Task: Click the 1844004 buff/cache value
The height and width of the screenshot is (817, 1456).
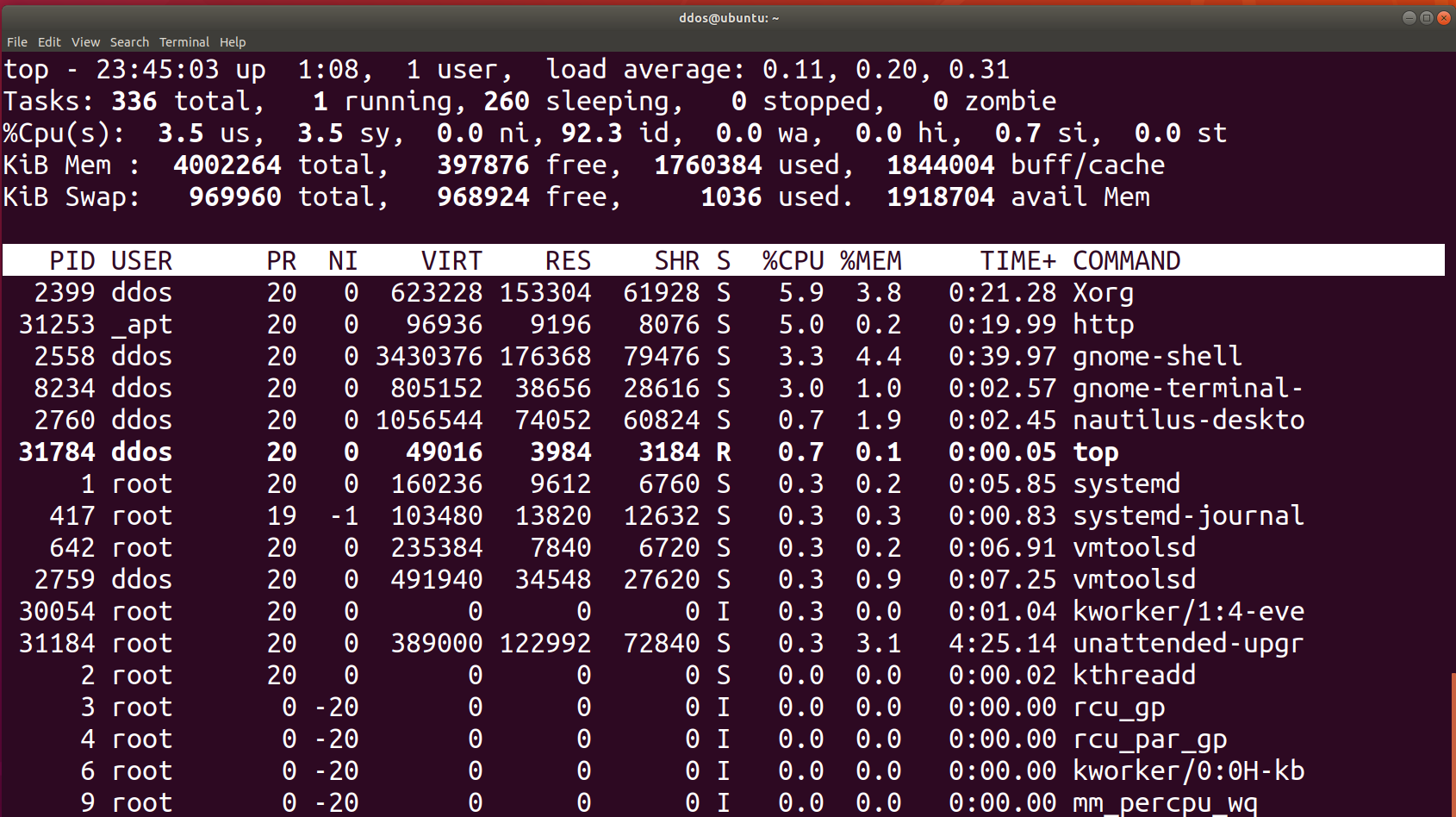Action: (941, 165)
